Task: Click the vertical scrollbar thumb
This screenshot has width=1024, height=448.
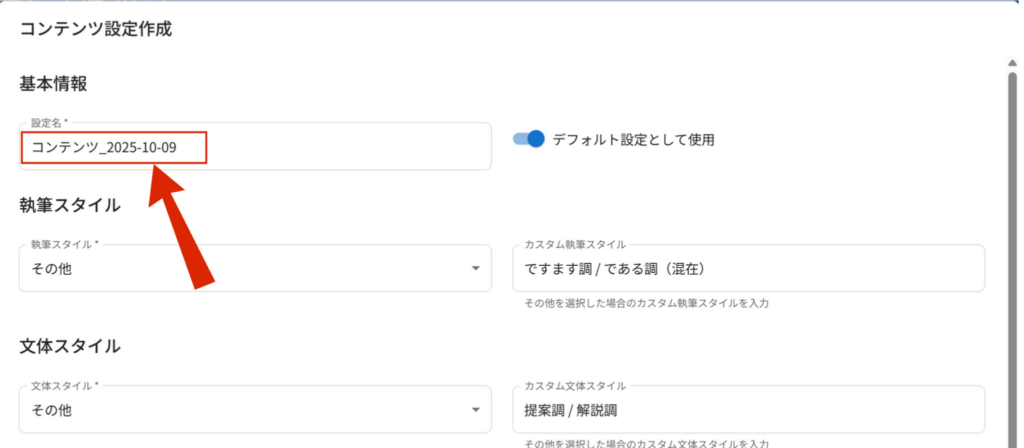Action: pos(1011,250)
